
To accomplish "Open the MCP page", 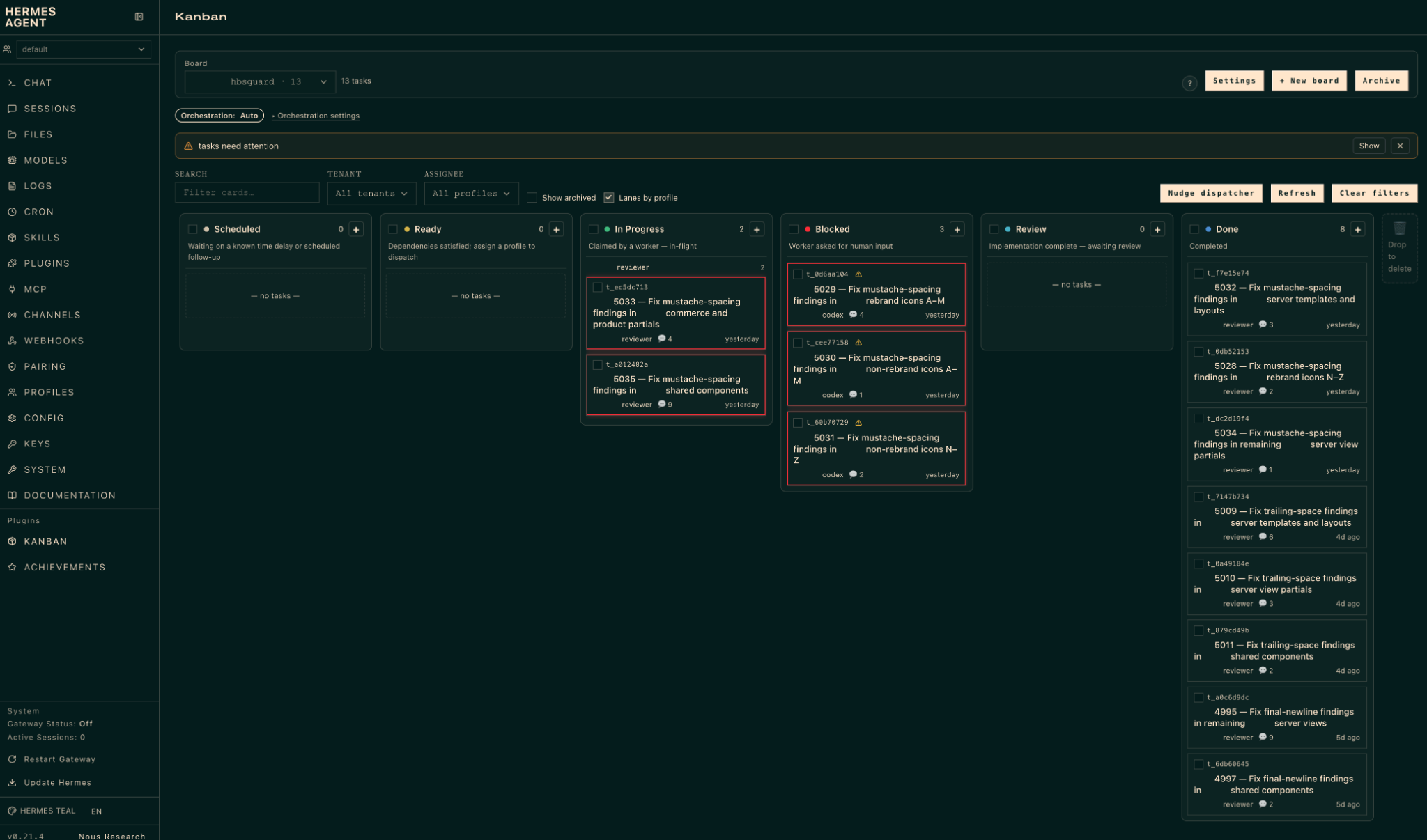I will pos(35,289).
